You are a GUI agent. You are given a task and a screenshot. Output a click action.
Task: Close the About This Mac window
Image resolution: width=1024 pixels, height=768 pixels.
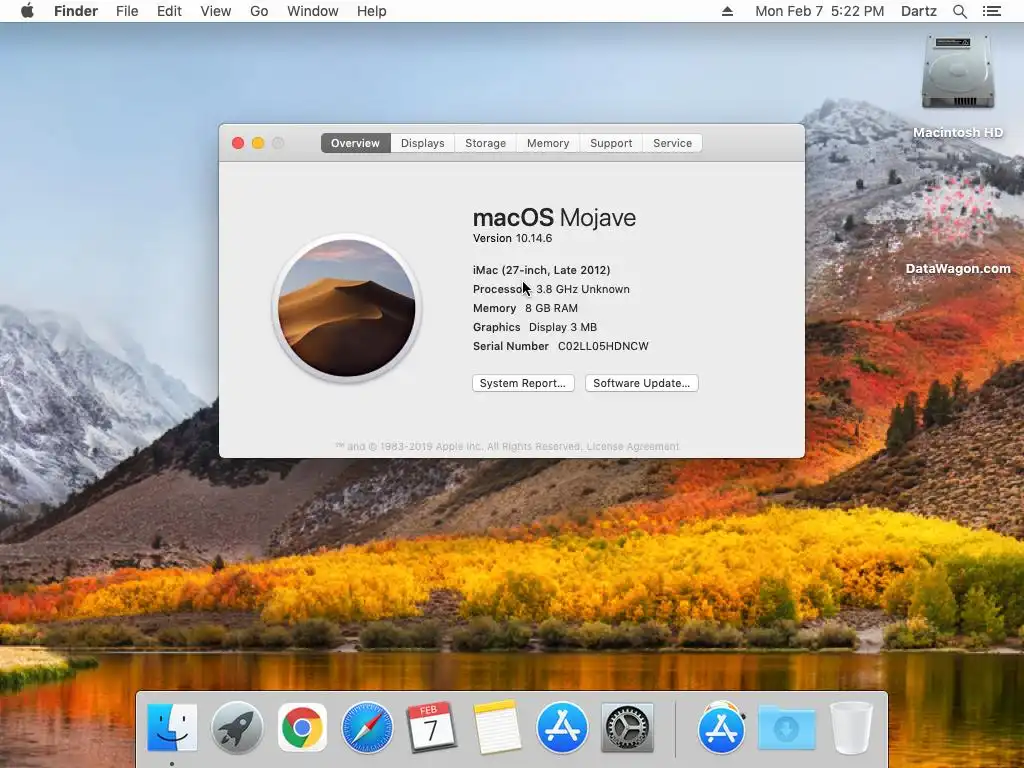[238, 143]
